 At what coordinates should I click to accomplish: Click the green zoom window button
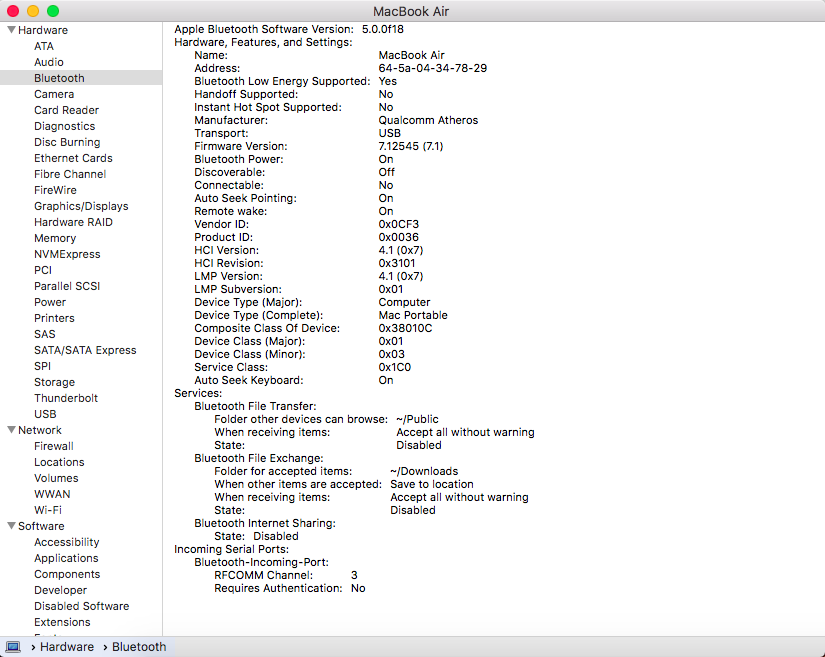pyautogui.click(x=53, y=10)
